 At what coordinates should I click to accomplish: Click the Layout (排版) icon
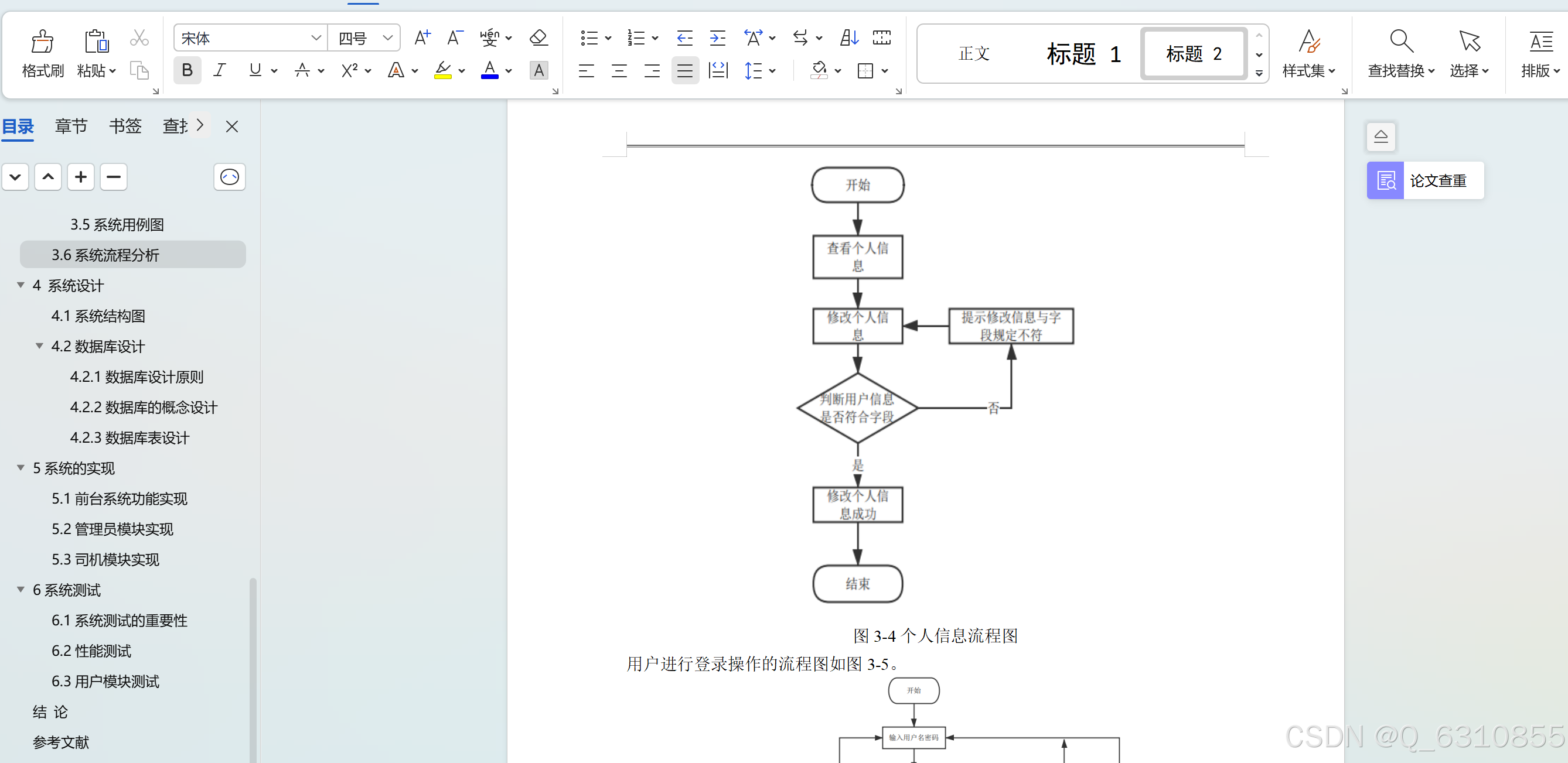pos(1540,42)
